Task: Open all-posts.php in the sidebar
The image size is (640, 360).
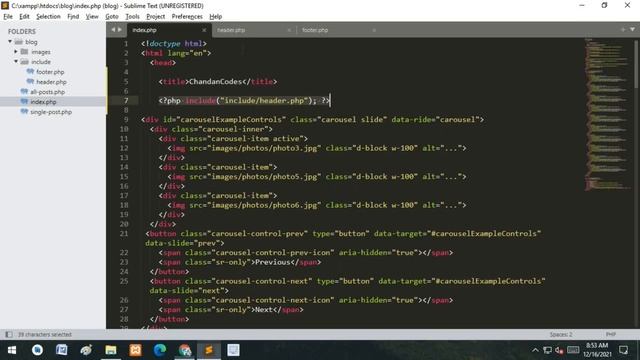Action: [47, 92]
